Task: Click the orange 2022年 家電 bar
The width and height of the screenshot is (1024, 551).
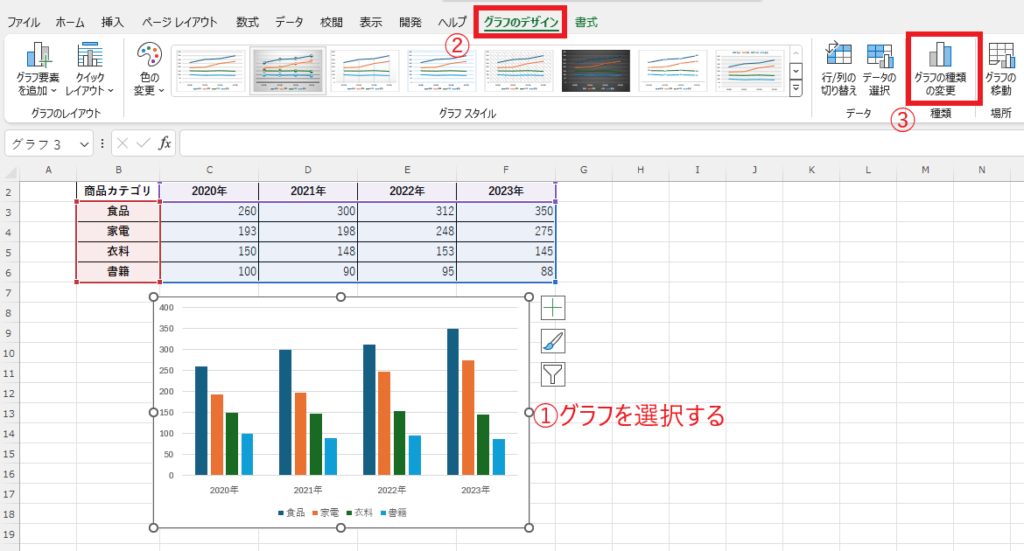Action: click(384, 424)
